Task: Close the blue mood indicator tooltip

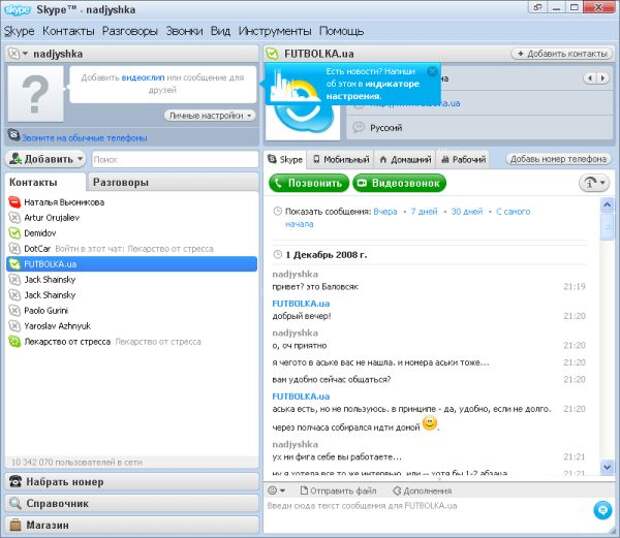Action: click(x=432, y=71)
